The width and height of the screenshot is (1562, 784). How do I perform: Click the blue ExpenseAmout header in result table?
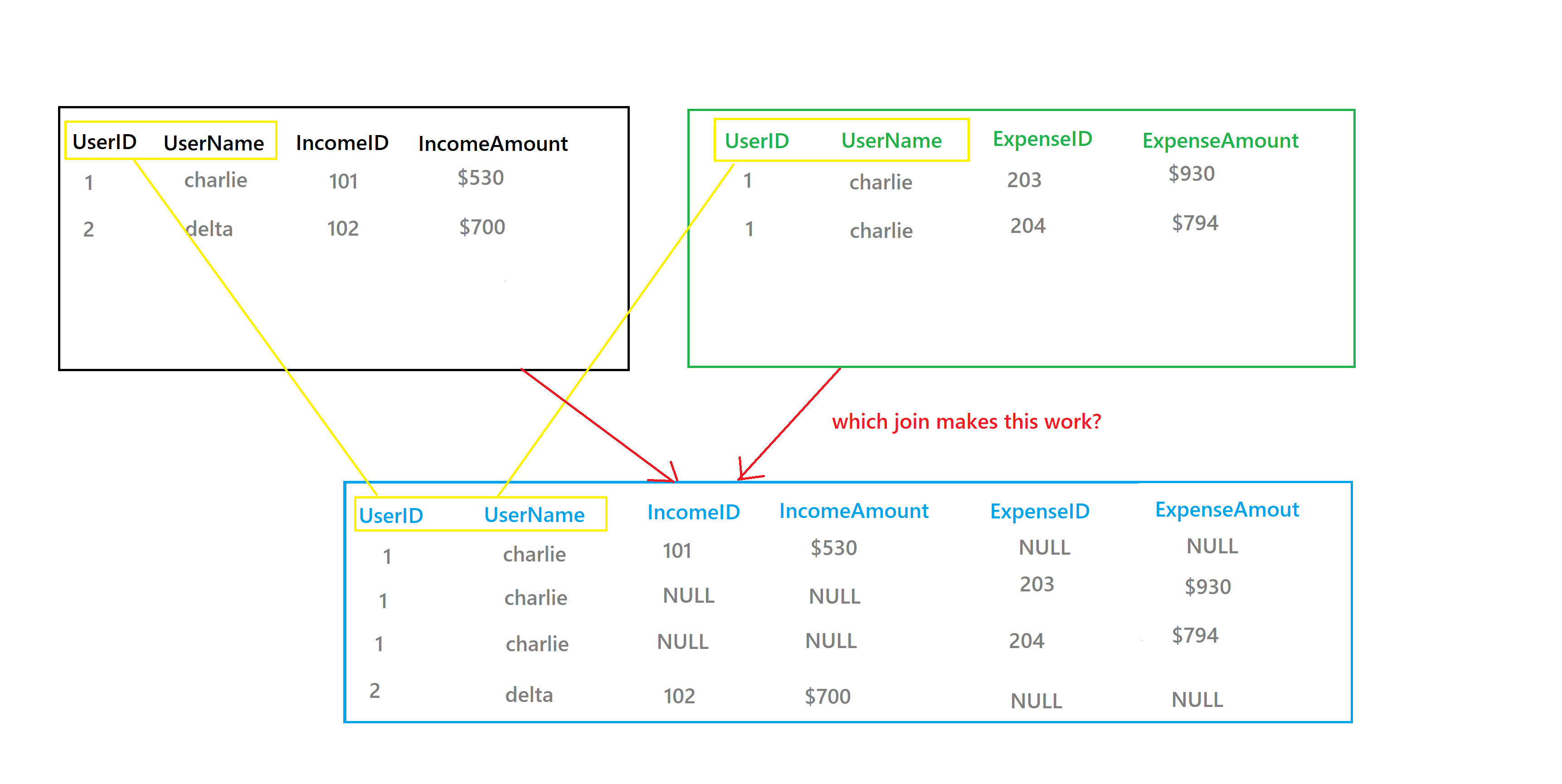(x=1226, y=509)
